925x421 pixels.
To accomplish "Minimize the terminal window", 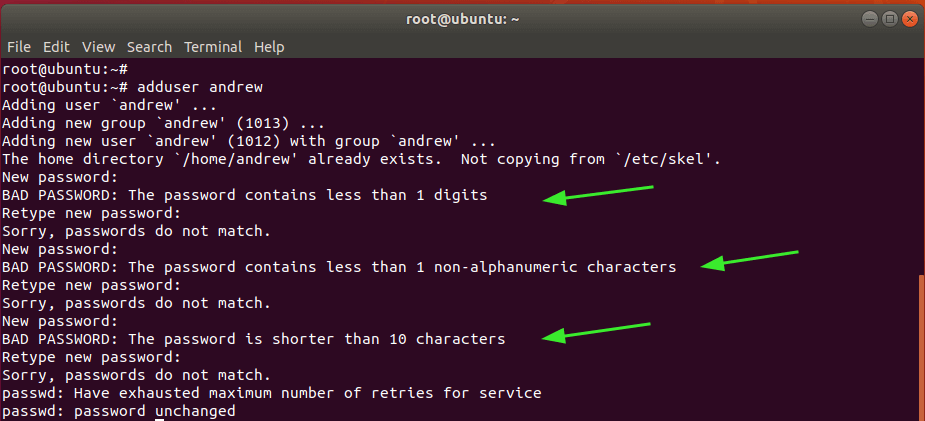I will 870,18.
